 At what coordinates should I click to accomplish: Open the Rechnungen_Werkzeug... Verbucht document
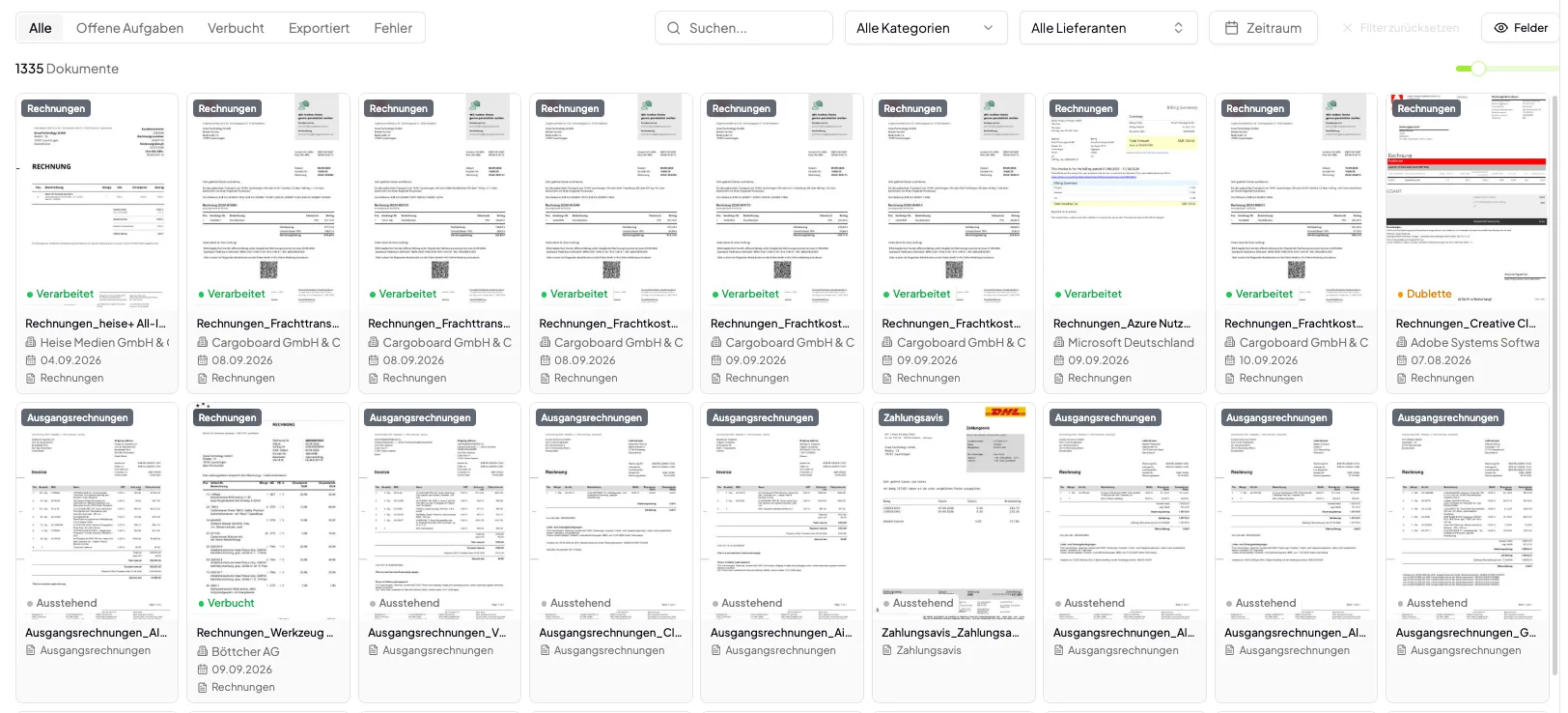coord(267,552)
